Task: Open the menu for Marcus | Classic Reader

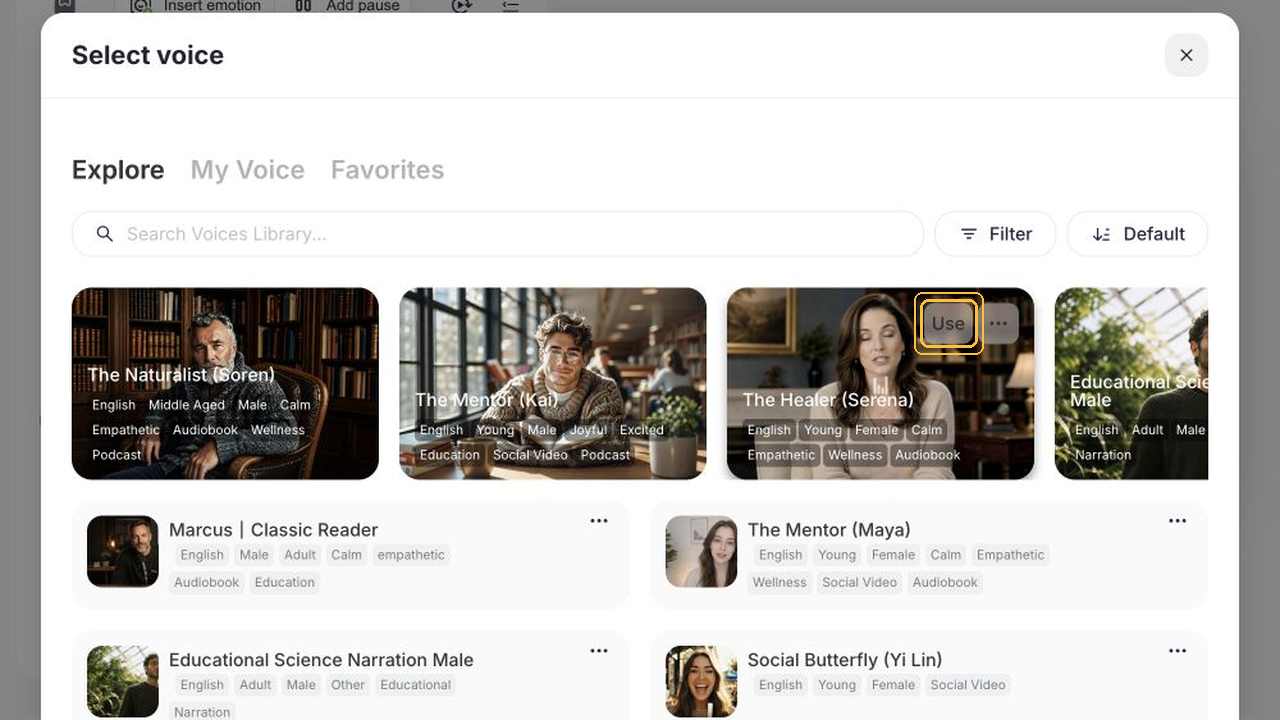Action: tap(599, 521)
